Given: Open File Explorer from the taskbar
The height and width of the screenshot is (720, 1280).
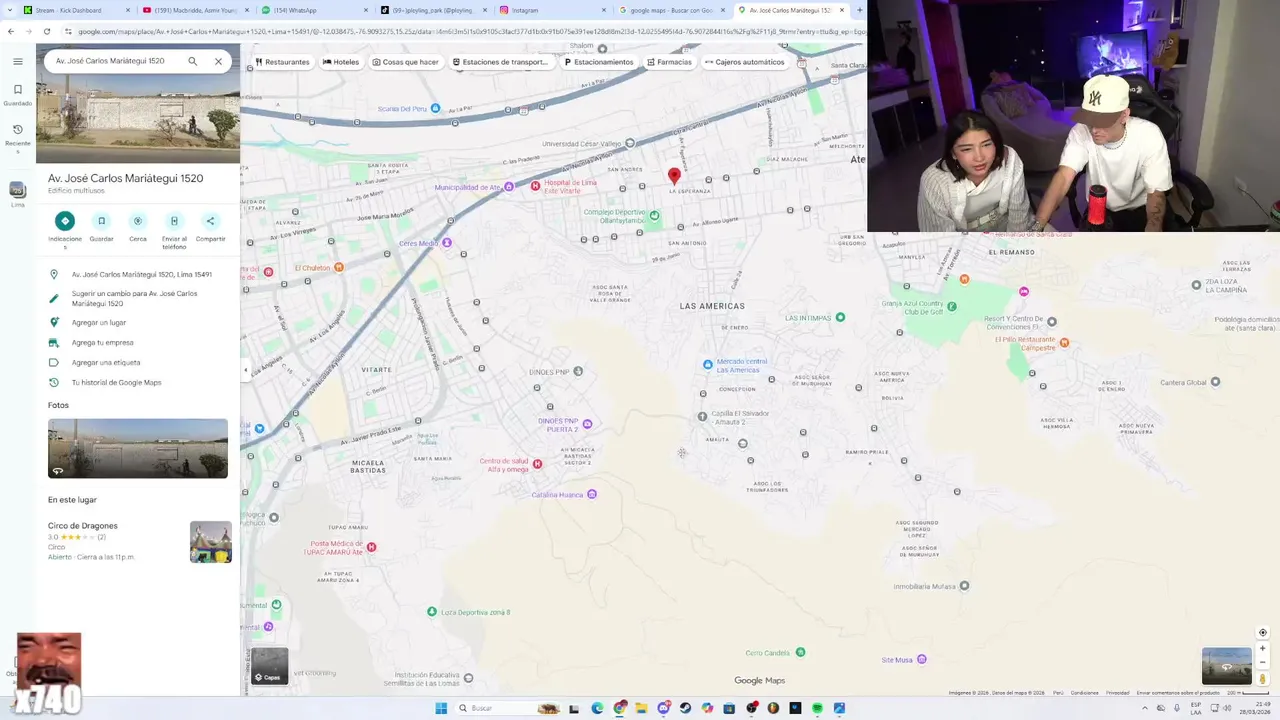Looking at the screenshot, I should click(x=641, y=708).
